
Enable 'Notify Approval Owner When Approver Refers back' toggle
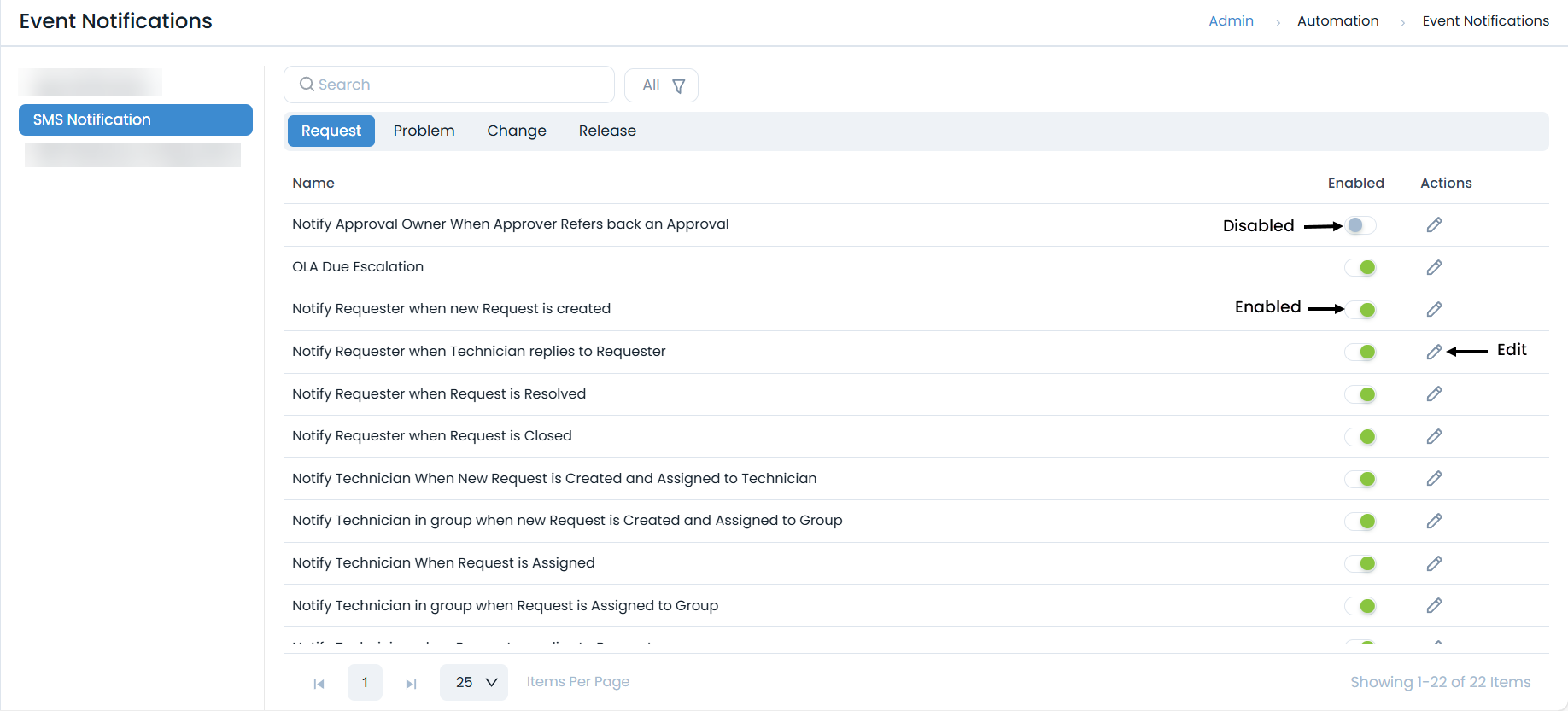[1360, 225]
